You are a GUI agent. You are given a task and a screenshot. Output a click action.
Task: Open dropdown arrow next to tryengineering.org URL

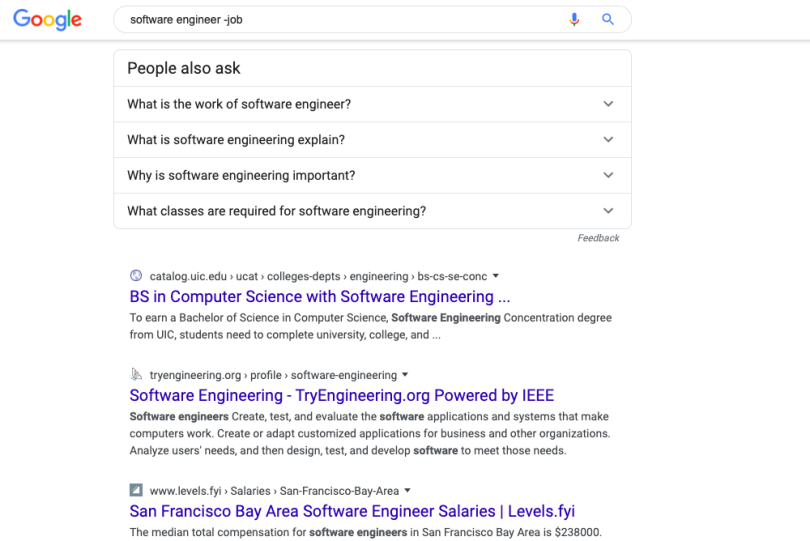point(405,376)
